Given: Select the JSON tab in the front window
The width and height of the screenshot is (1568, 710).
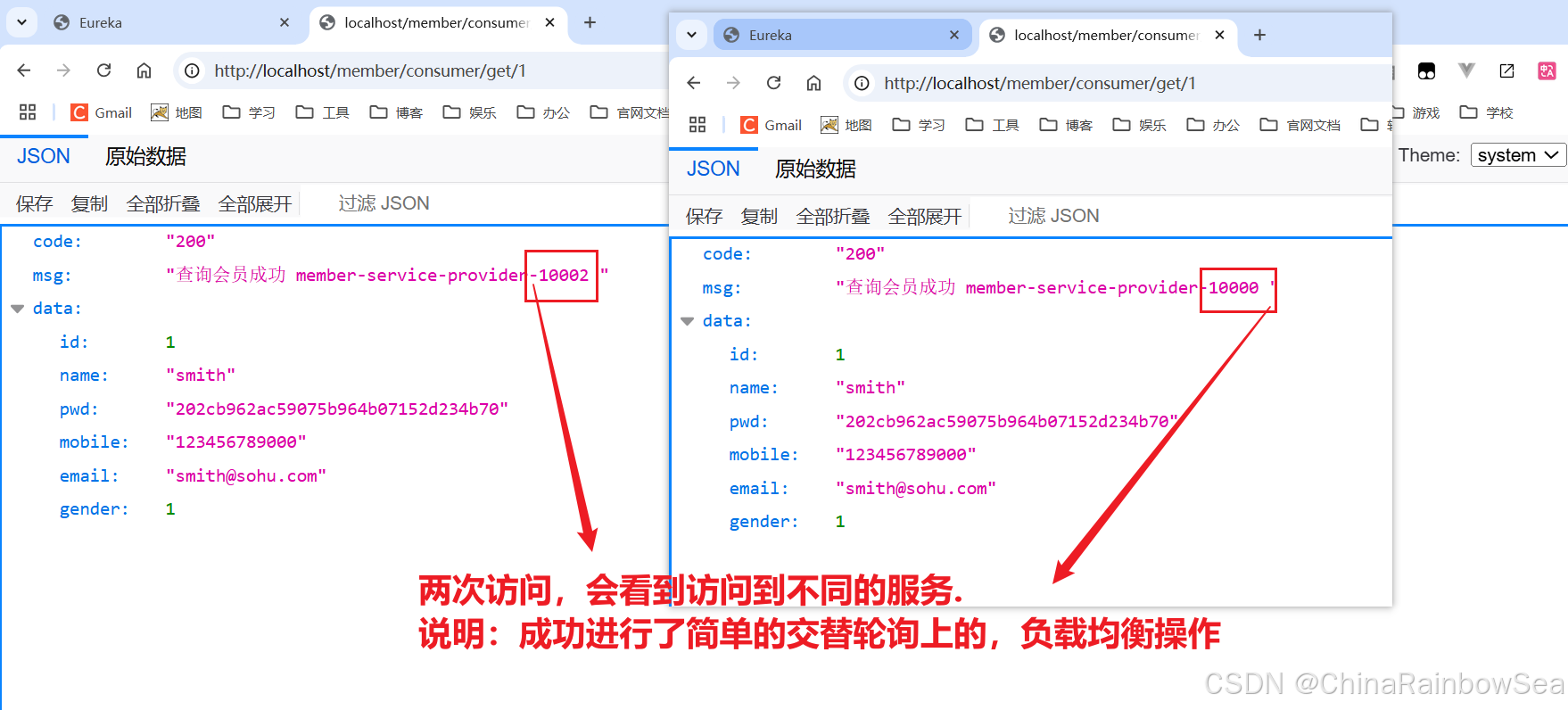Looking at the screenshot, I should point(714,169).
